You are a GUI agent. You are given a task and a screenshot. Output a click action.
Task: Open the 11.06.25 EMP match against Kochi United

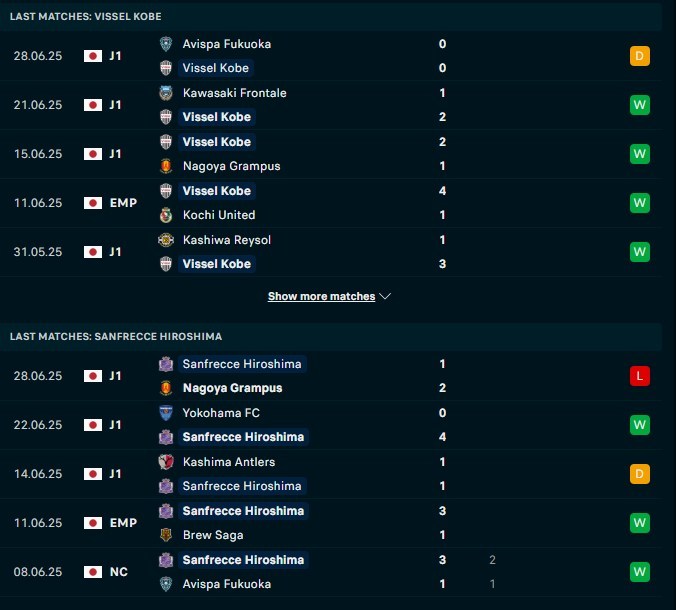[331, 203]
